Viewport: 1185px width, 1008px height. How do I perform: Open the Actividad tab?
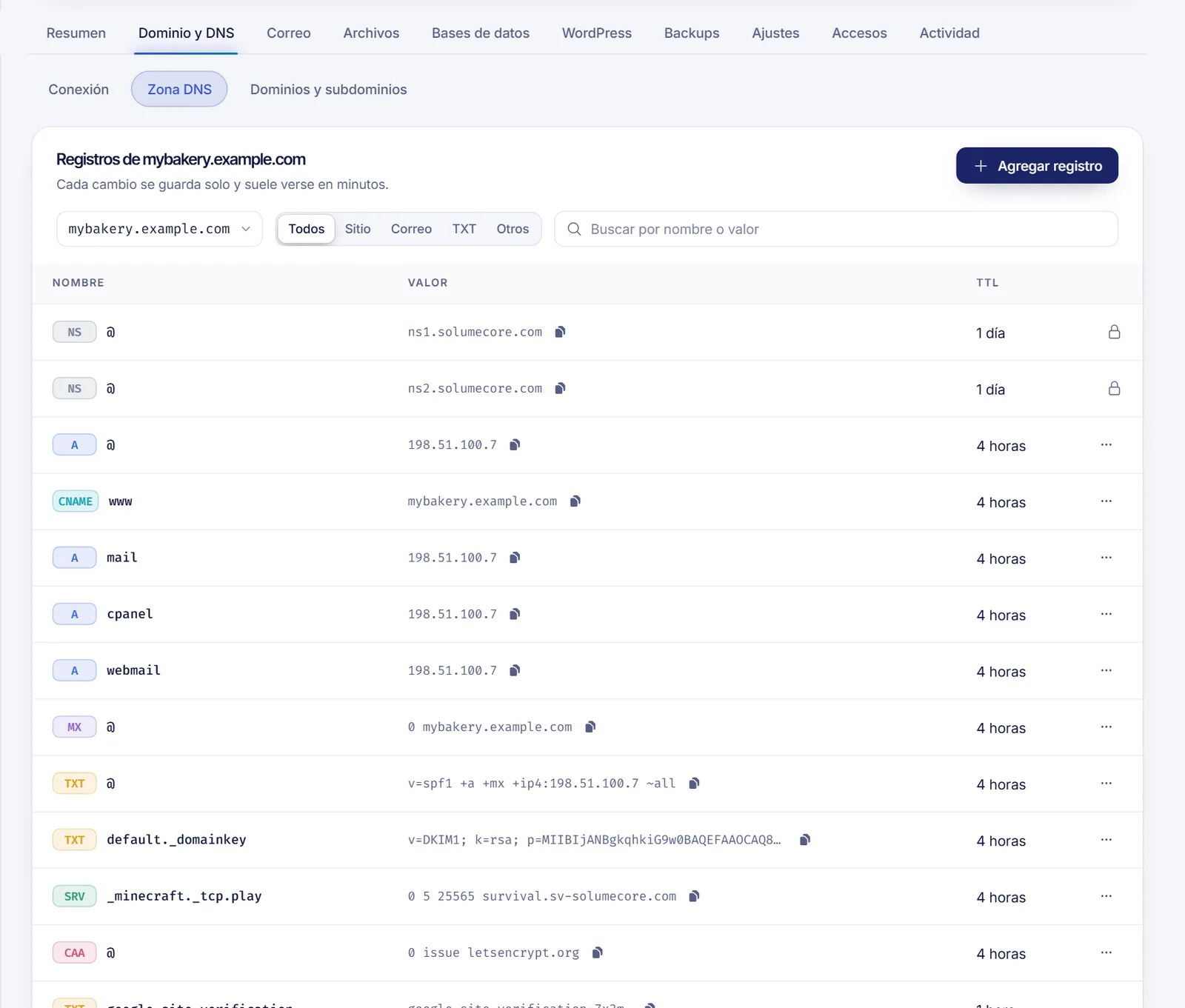[x=949, y=33]
